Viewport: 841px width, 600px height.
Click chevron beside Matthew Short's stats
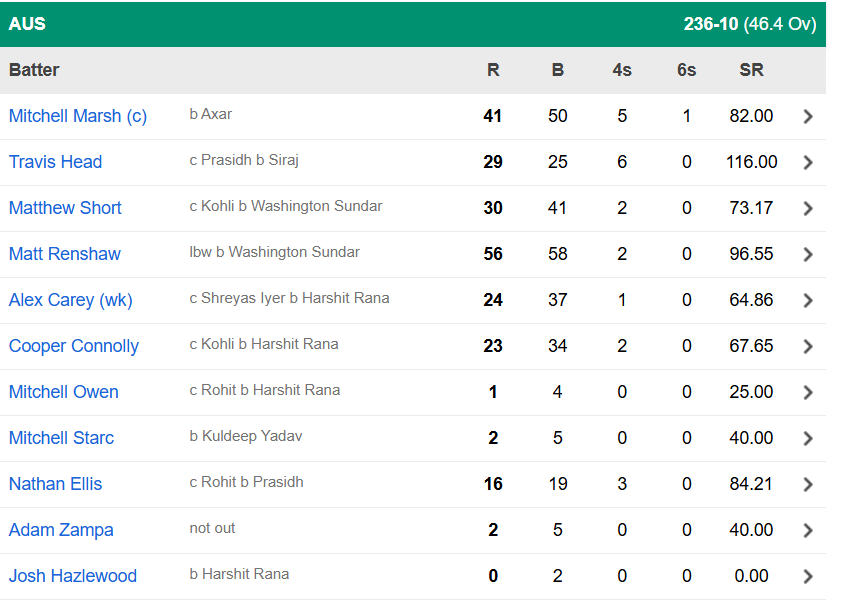808,208
